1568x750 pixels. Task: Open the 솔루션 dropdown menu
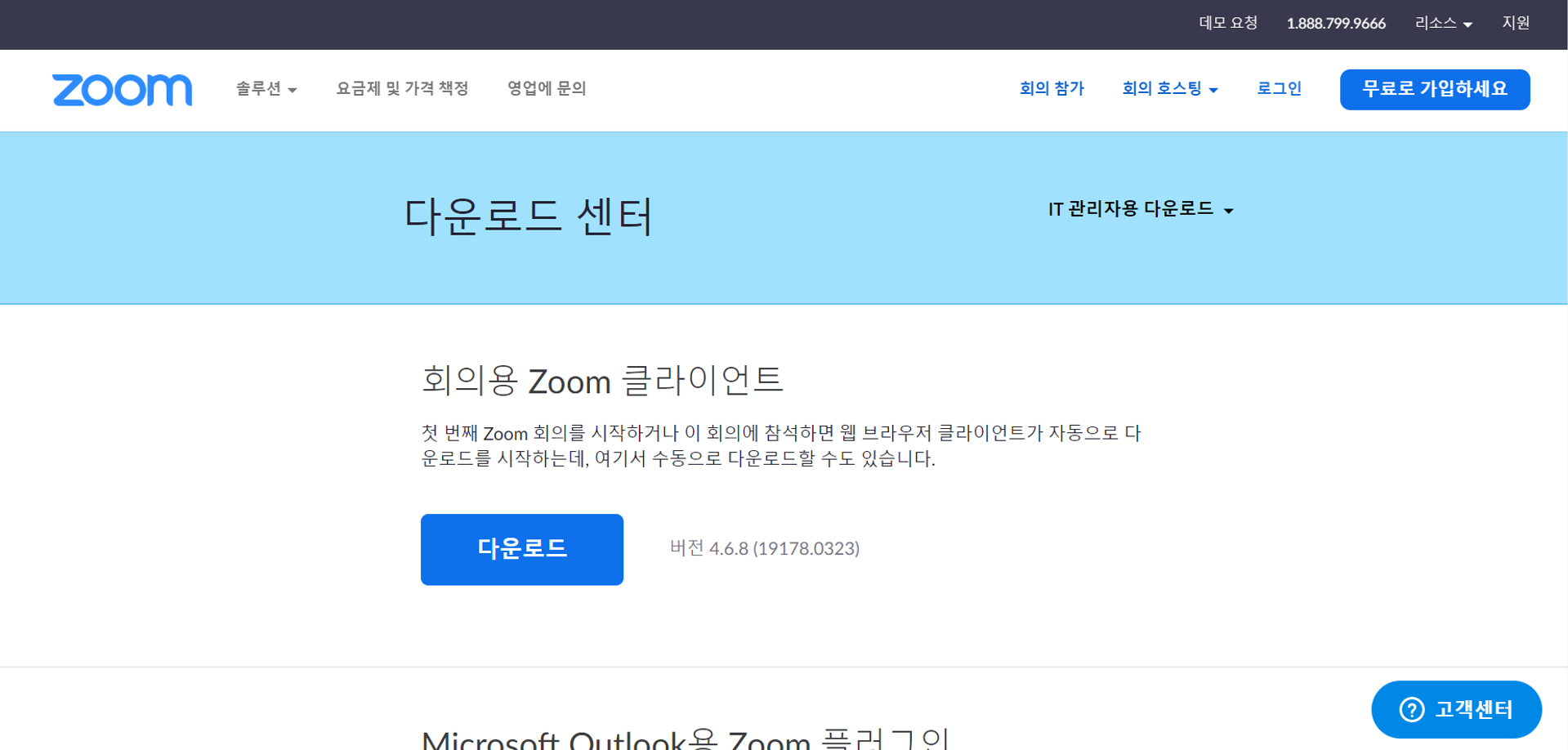pos(266,88)
